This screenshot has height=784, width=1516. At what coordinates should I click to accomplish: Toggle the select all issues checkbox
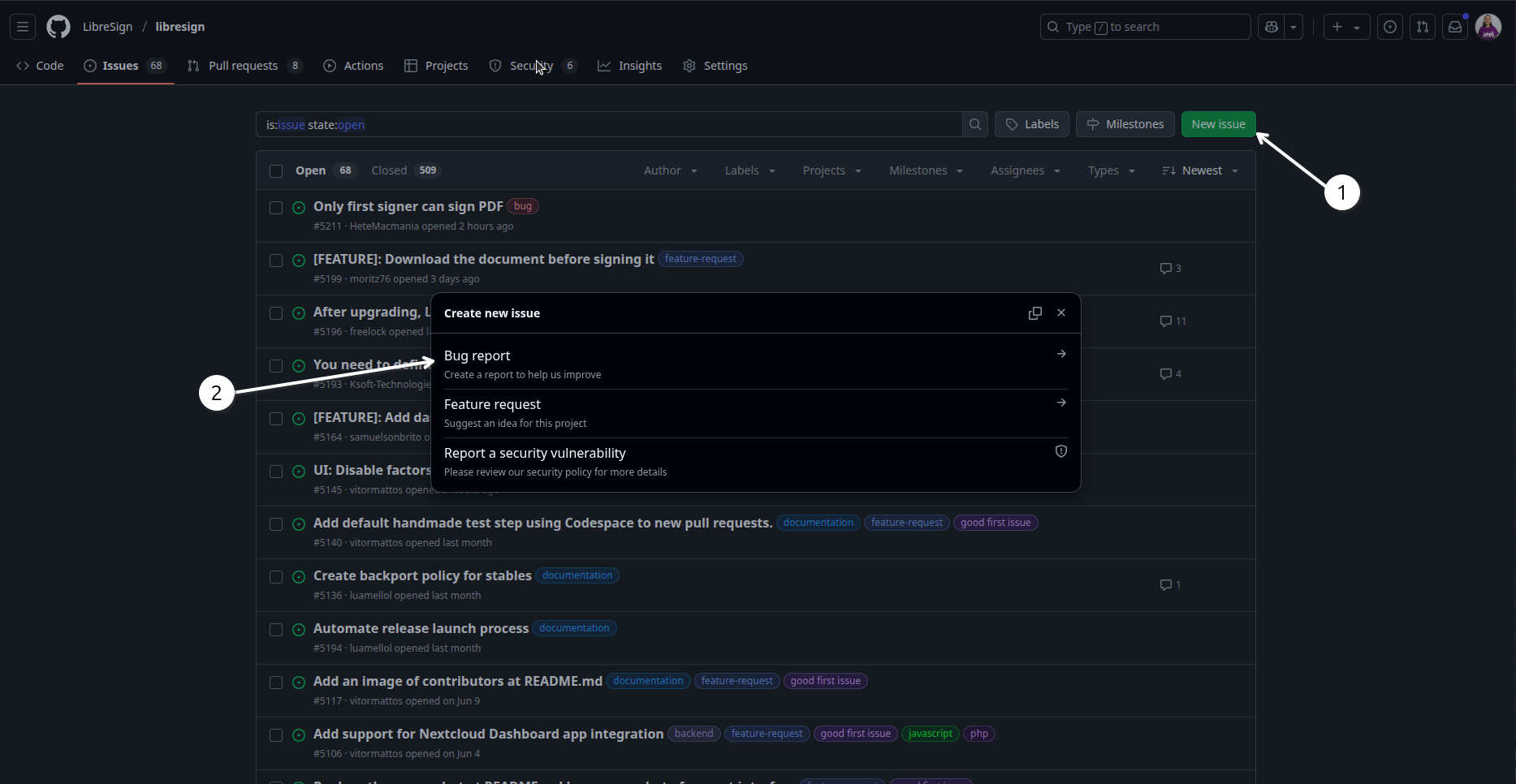click(276, 171)
